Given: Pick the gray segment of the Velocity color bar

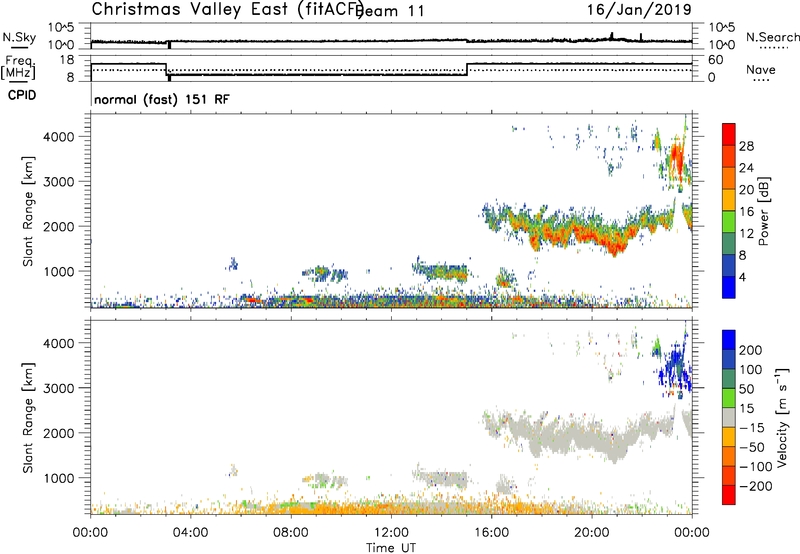Looking at the screenshot, I should 729,417.
